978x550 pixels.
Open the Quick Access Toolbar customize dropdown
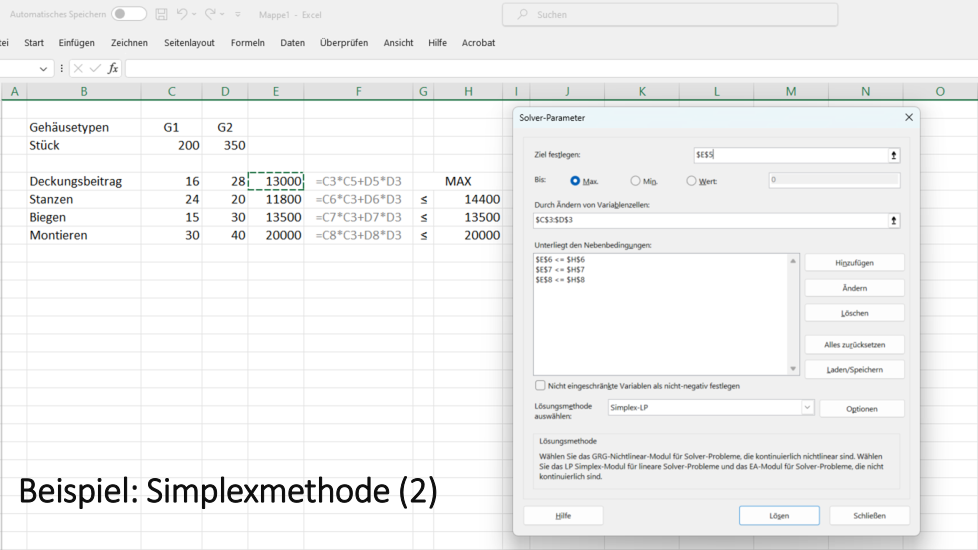(x=237, y=14)
